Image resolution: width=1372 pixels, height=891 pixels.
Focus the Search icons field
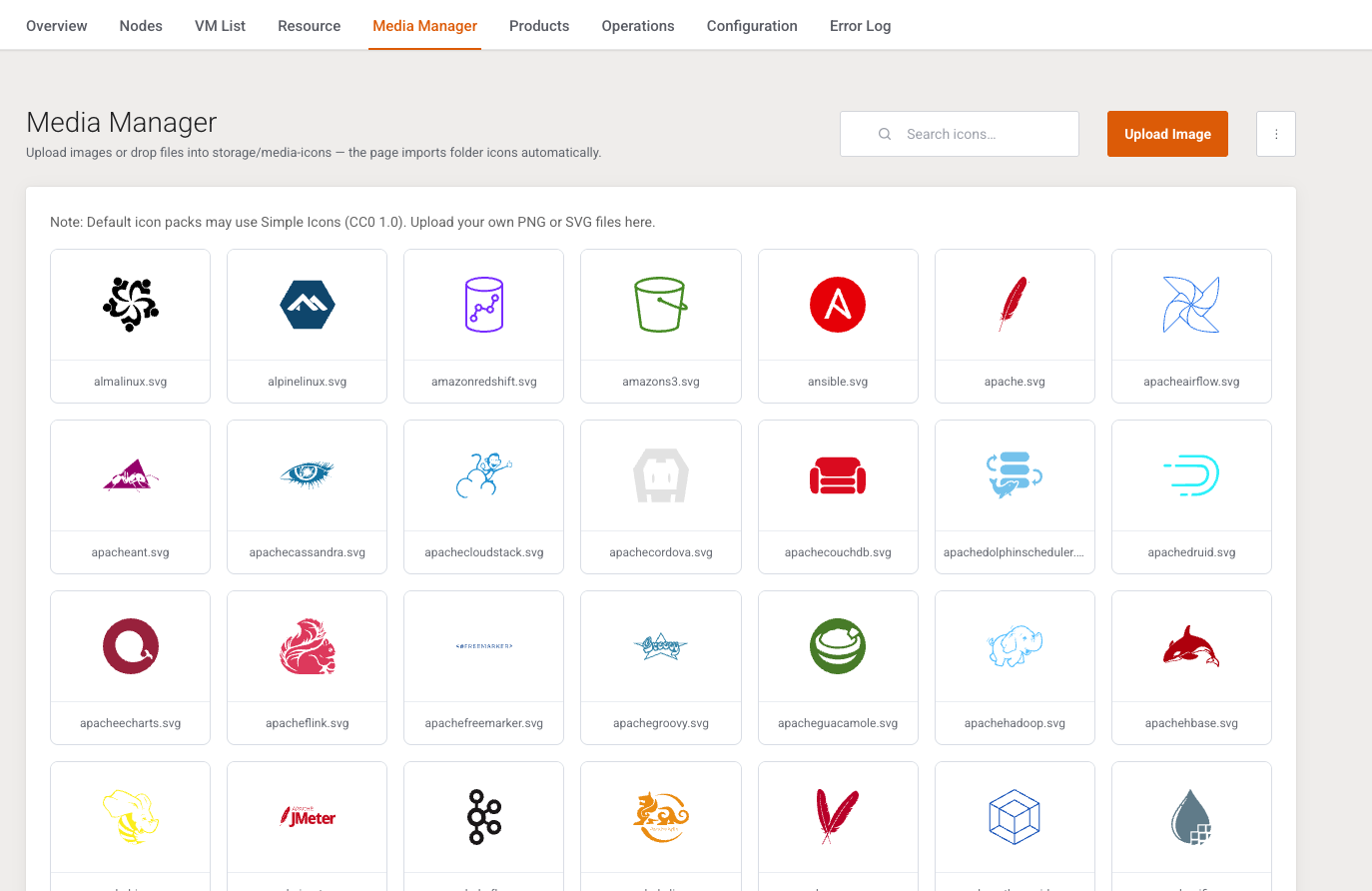pos(960,134)
